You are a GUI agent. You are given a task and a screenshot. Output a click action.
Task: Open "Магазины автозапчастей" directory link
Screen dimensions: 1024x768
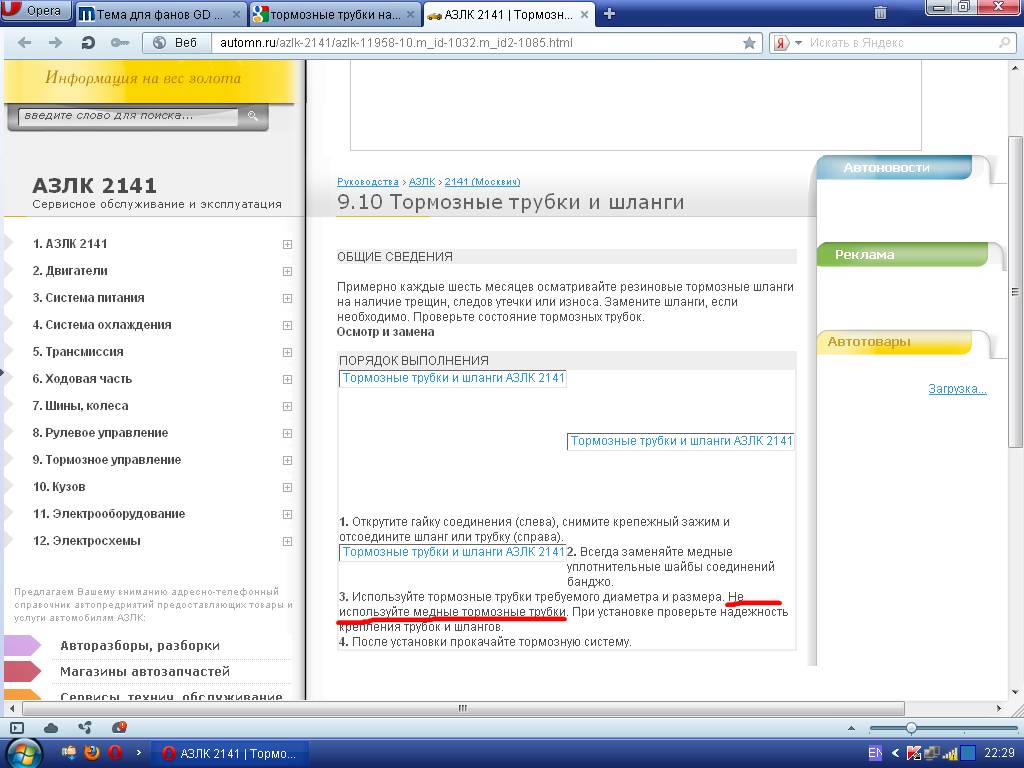145,671
